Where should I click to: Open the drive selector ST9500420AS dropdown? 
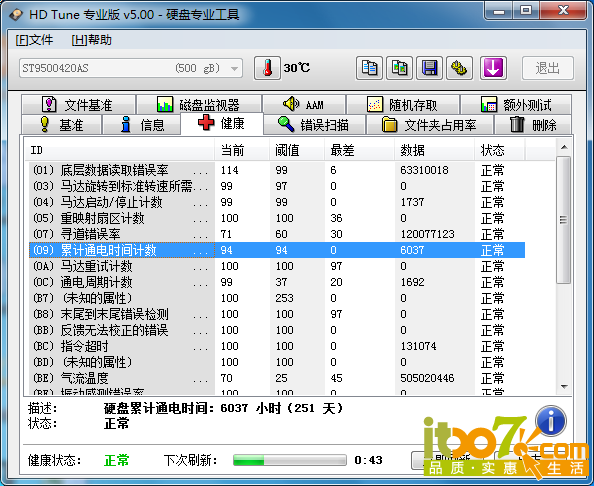[131, 68]
